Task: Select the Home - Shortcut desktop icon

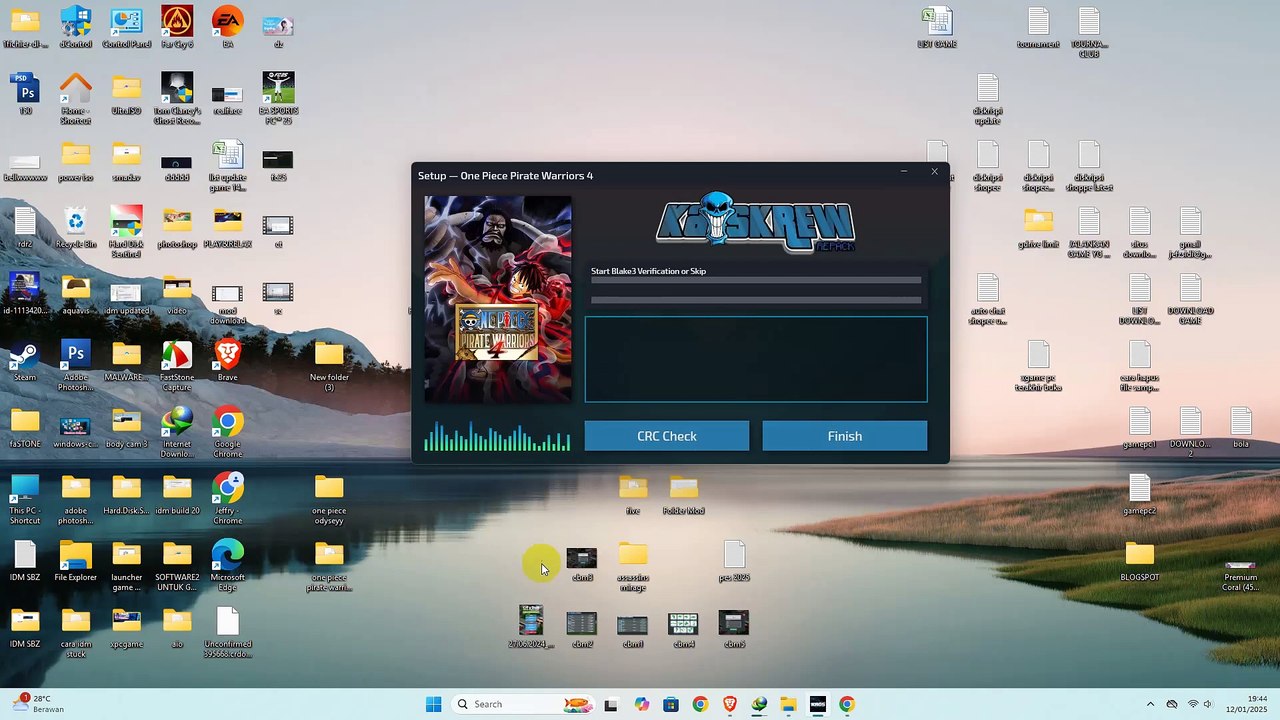Action: [76, 99]
